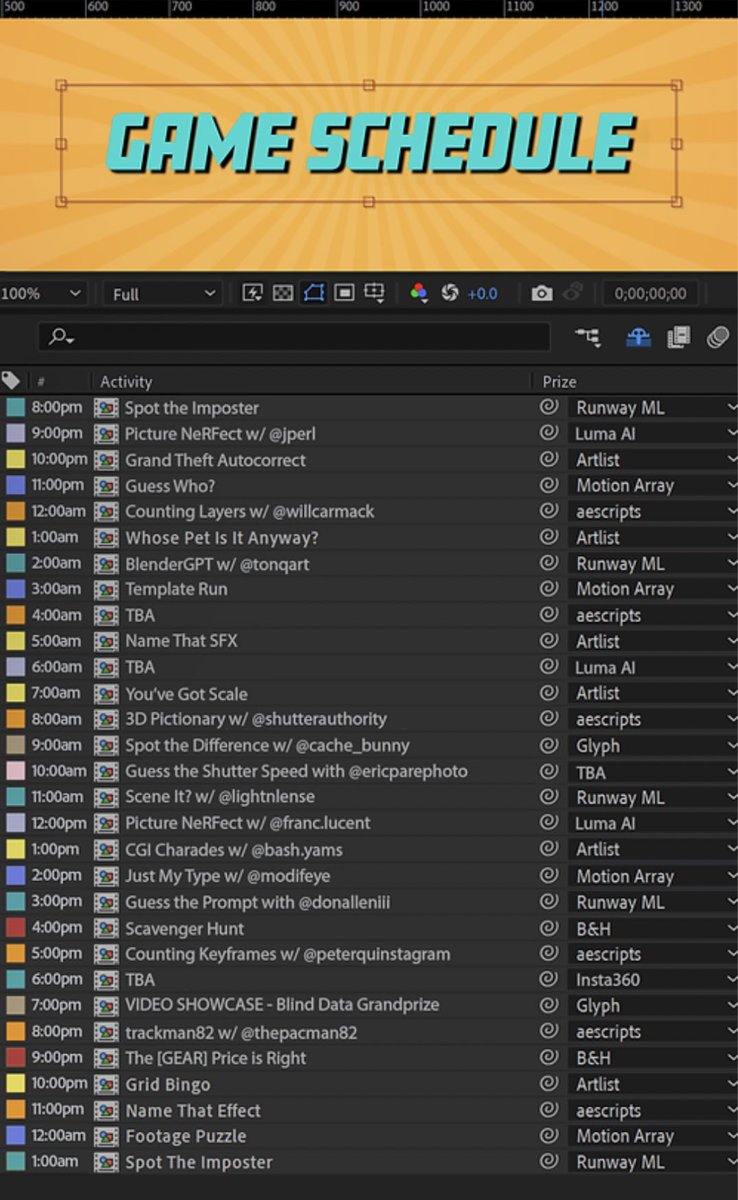This screenshot has width=738, height=1200.
Task: Open the composition mini-flowchart icon
Action: [x=588, y=338]
